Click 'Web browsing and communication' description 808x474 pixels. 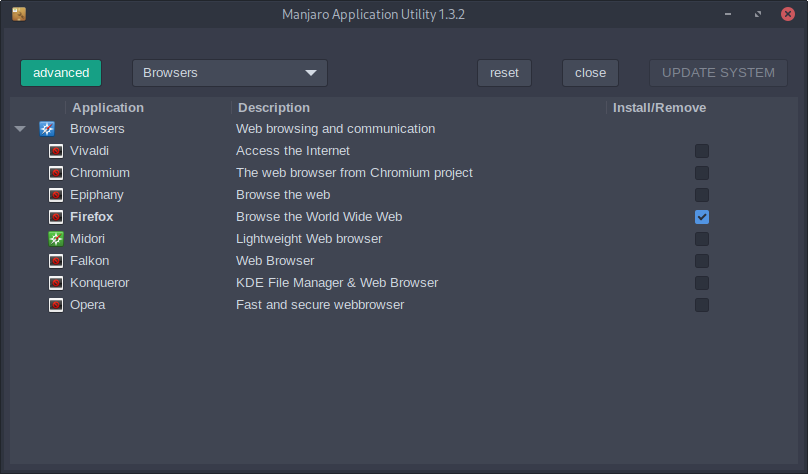[335, 129]
